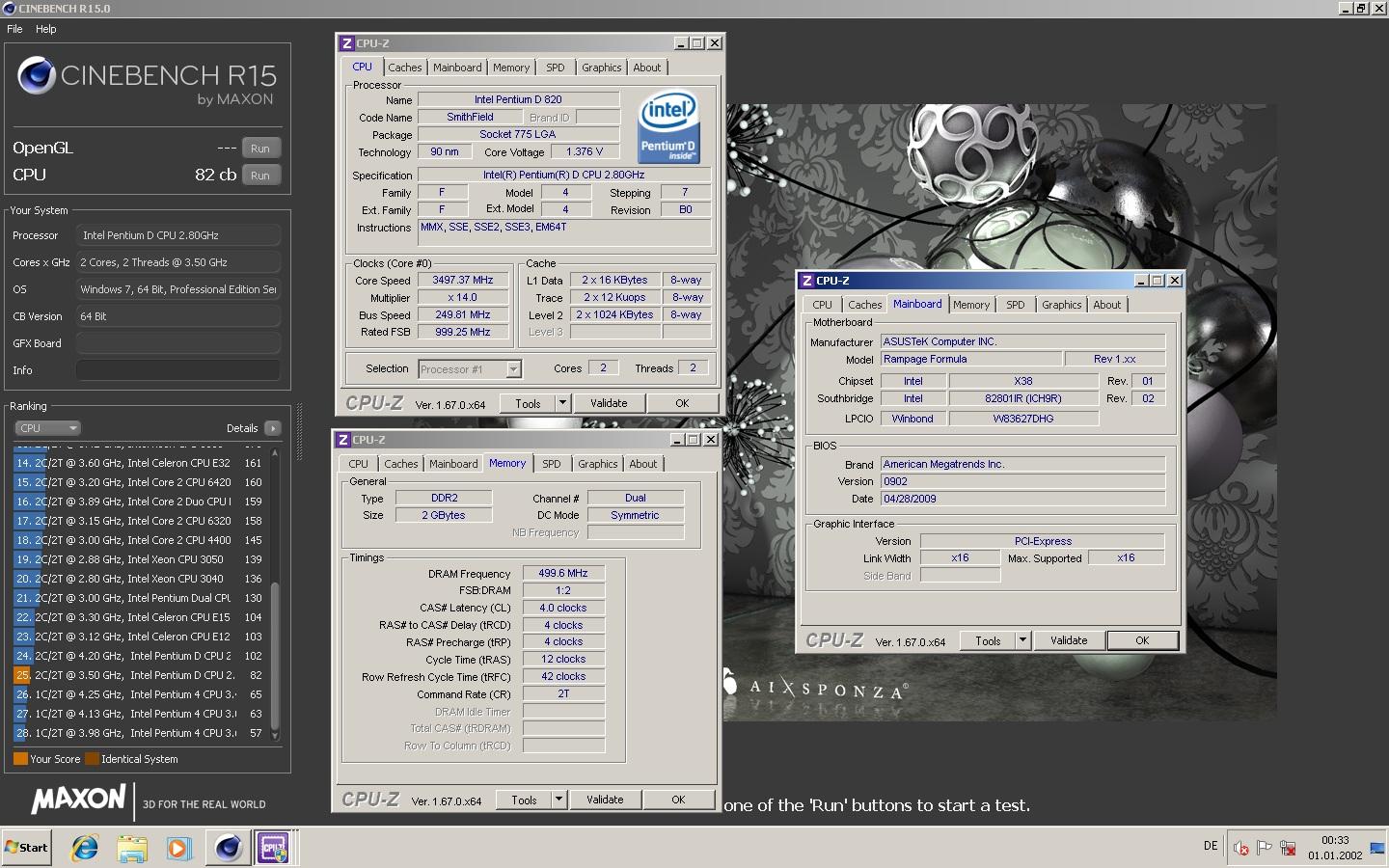
Task: Click the GFX Board field
Action: coord(178,343)
